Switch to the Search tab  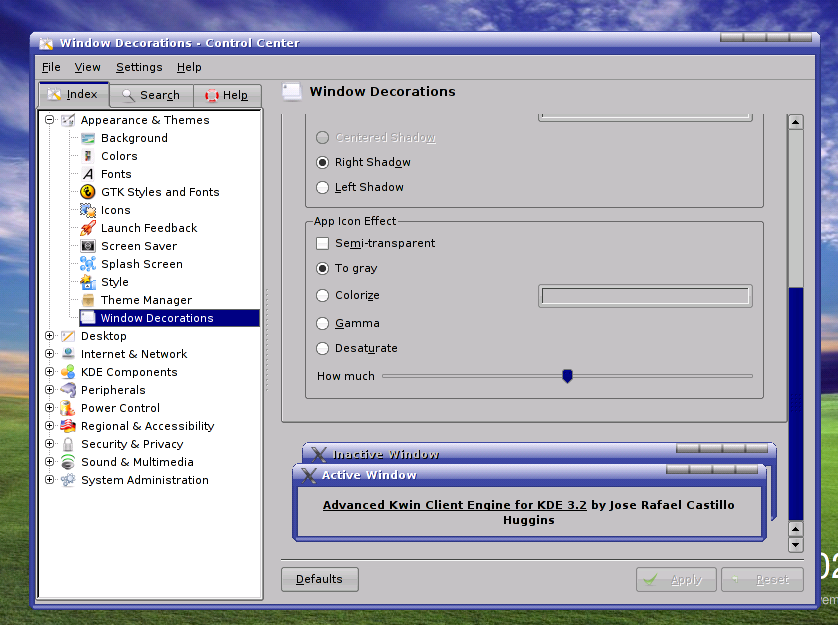[151, 96]
